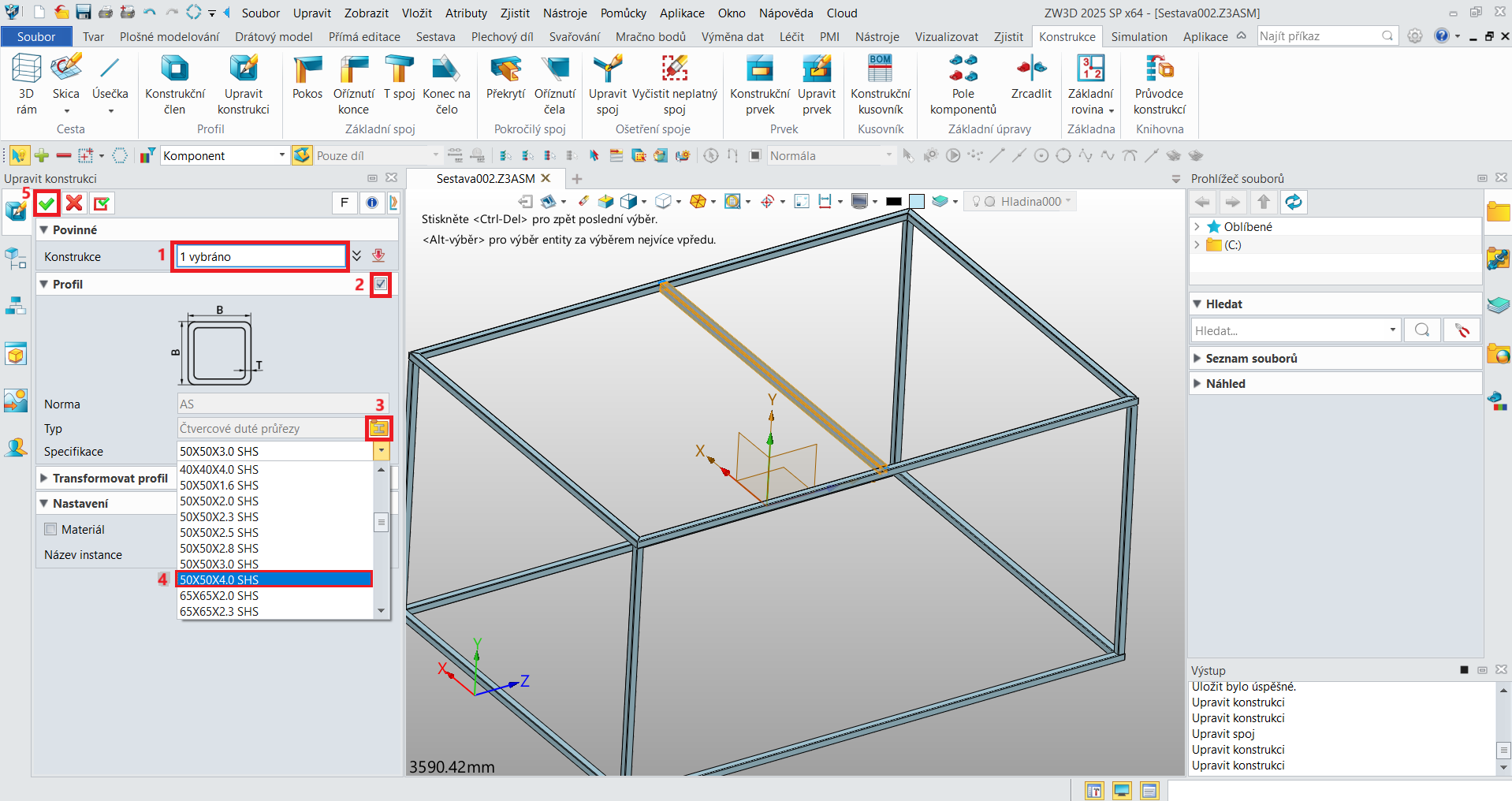Expand the Oblíbené tree node
The height and width of the screenshot is (801, 1512).
point(1197,226)
